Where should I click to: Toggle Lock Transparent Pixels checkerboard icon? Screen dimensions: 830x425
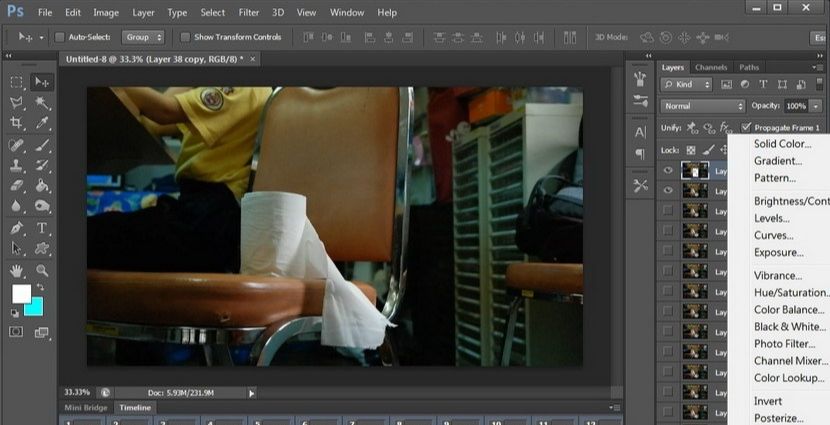pos(691,150)
